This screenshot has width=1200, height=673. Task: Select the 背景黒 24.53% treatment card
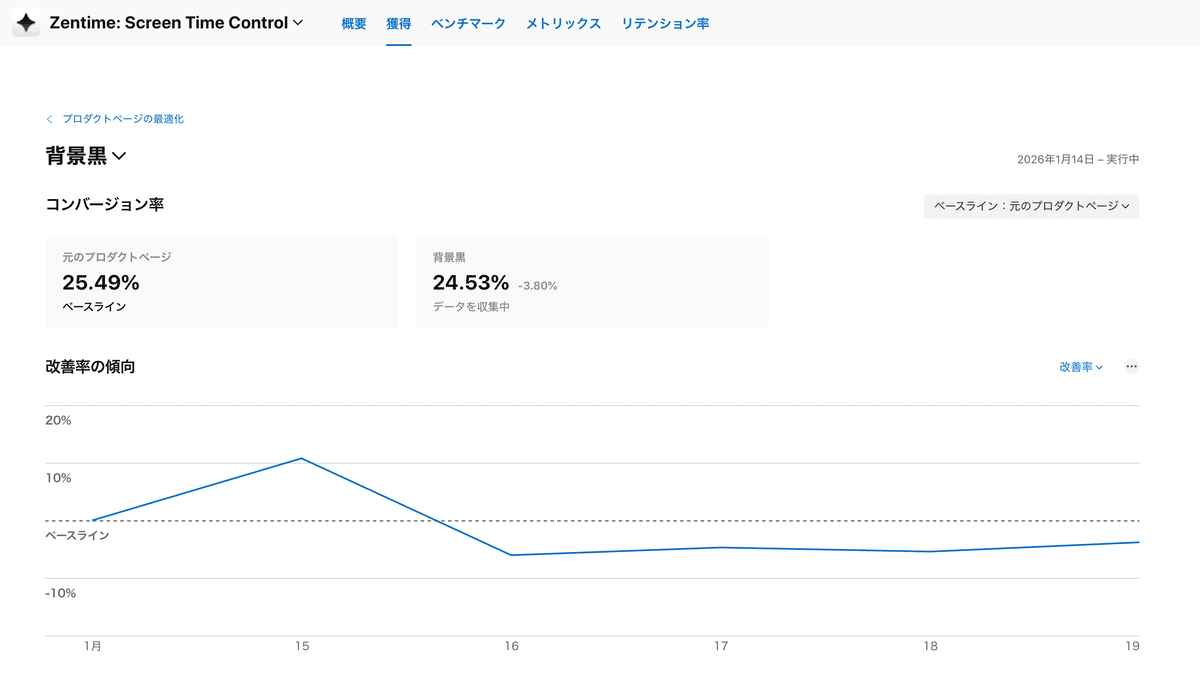(x=592, y=282)
